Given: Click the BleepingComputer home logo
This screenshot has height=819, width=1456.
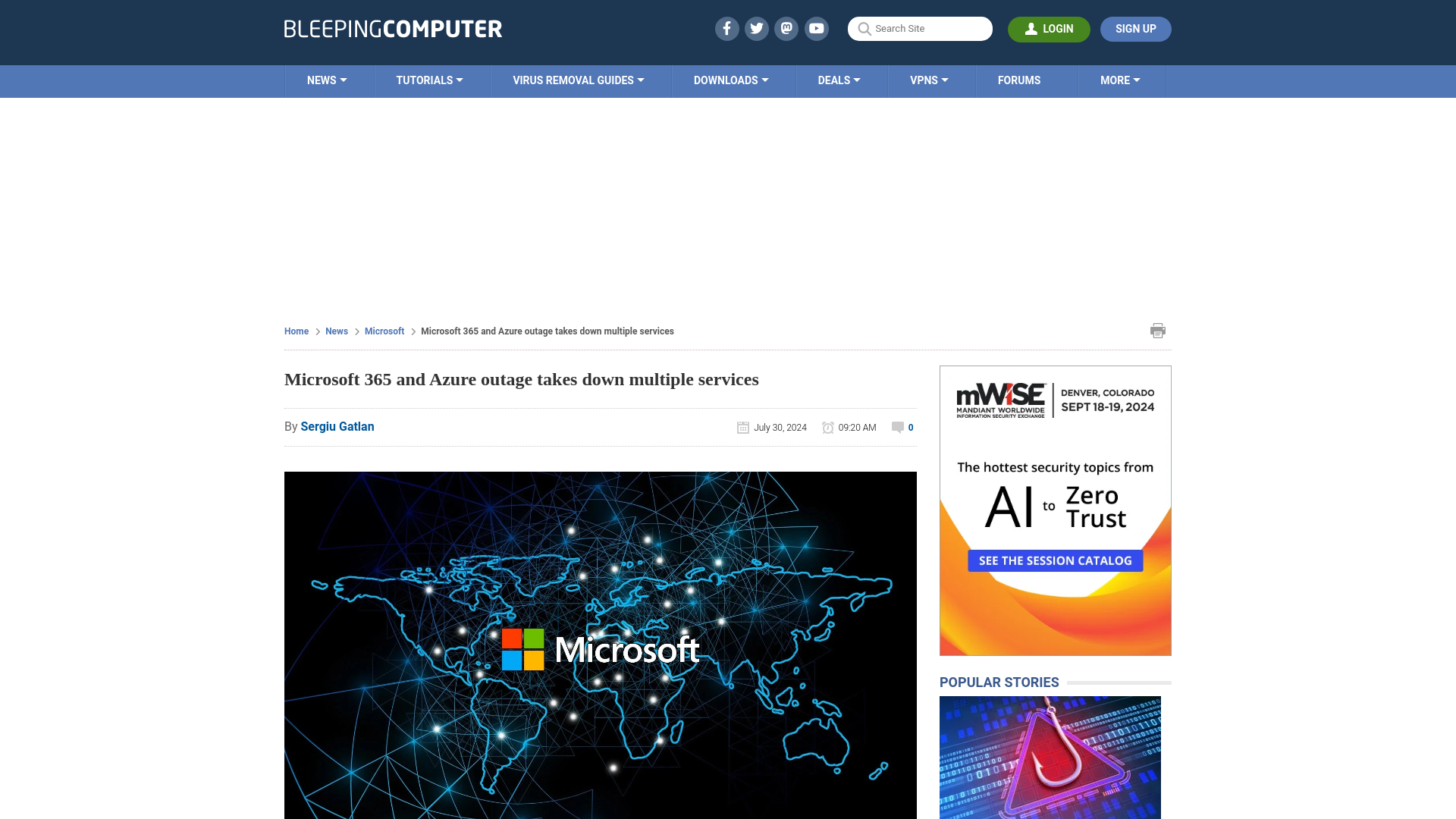Looking at the screenshot, I should [x=393, y=28].
